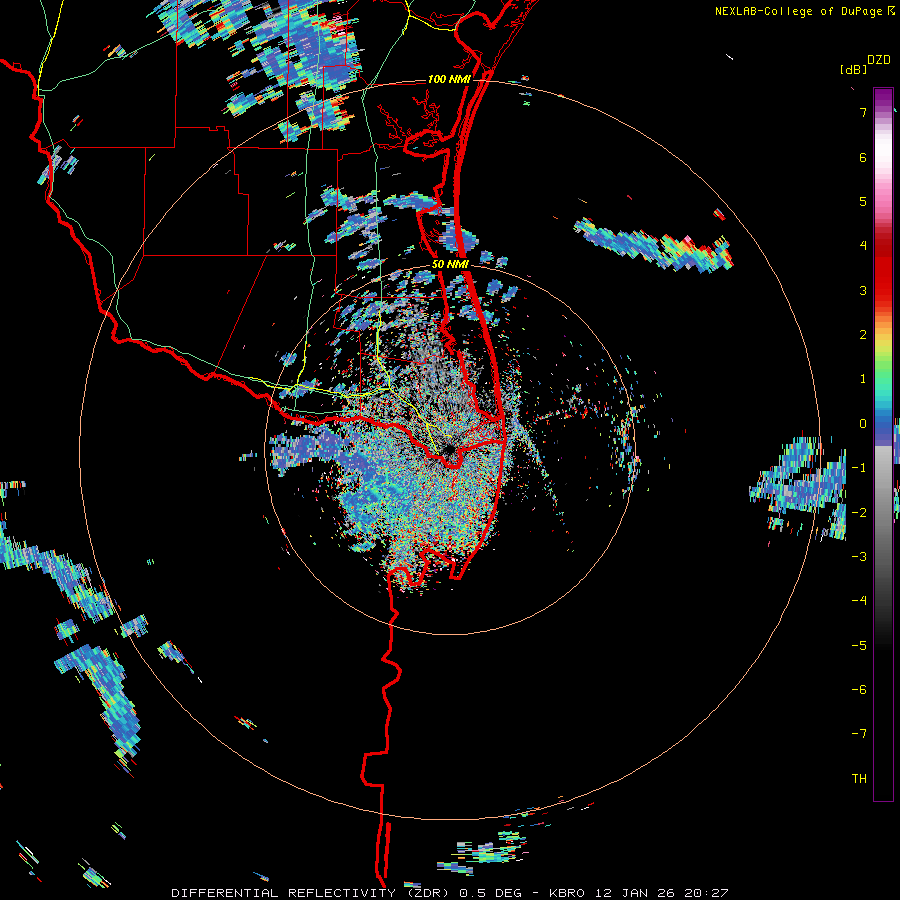Select the -3 dB tick label
Screen dimensions: 900x900
click(859, 557)
